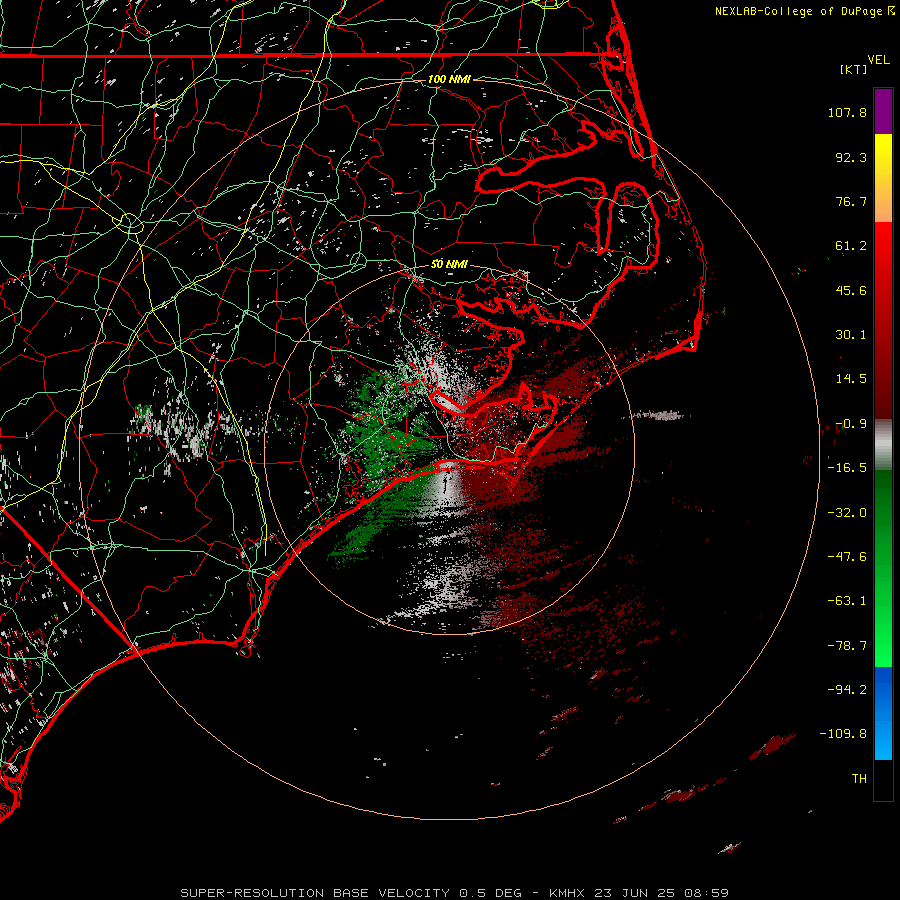The width and height of the screenshot is (900, 900).
Task: Click the [KT] units label
Action: click(853, 69)
